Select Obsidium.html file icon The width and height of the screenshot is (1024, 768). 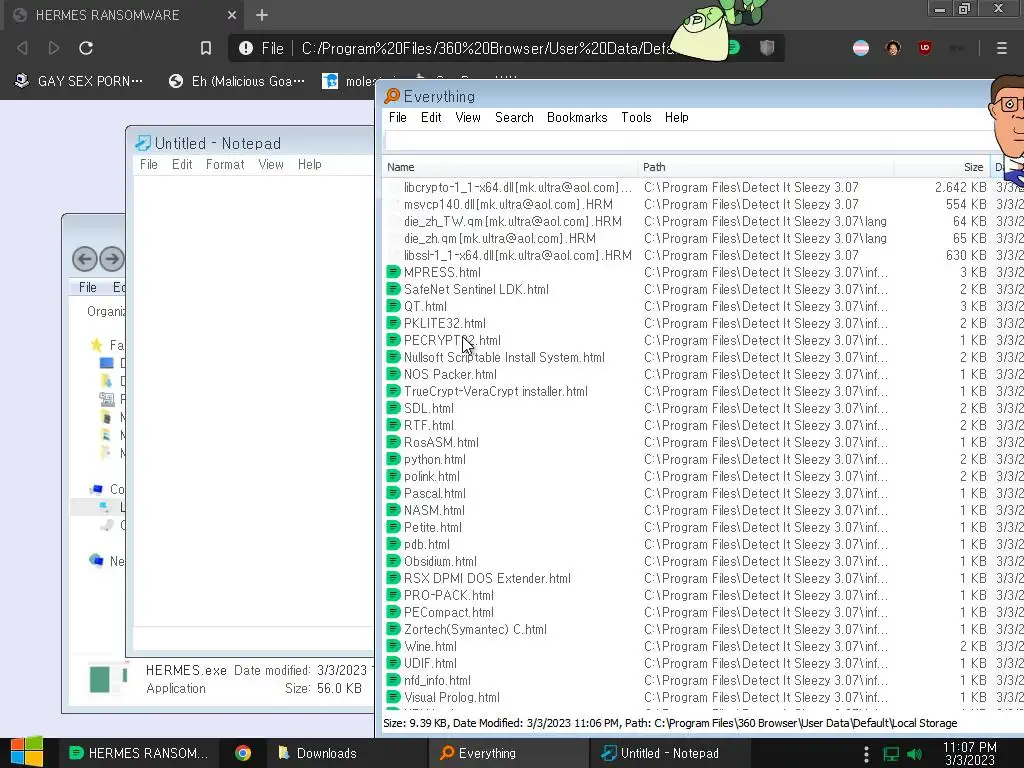[x=393, y=561]
